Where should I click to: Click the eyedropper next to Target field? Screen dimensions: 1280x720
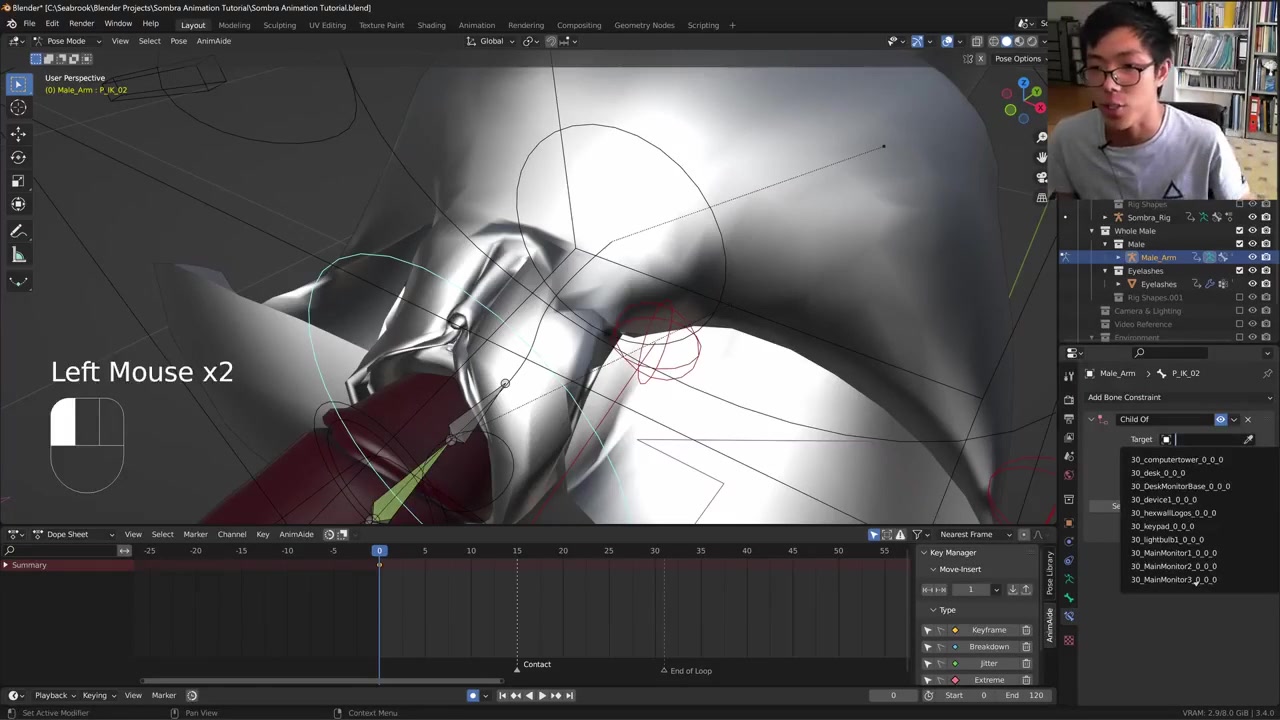(1248, 439)
